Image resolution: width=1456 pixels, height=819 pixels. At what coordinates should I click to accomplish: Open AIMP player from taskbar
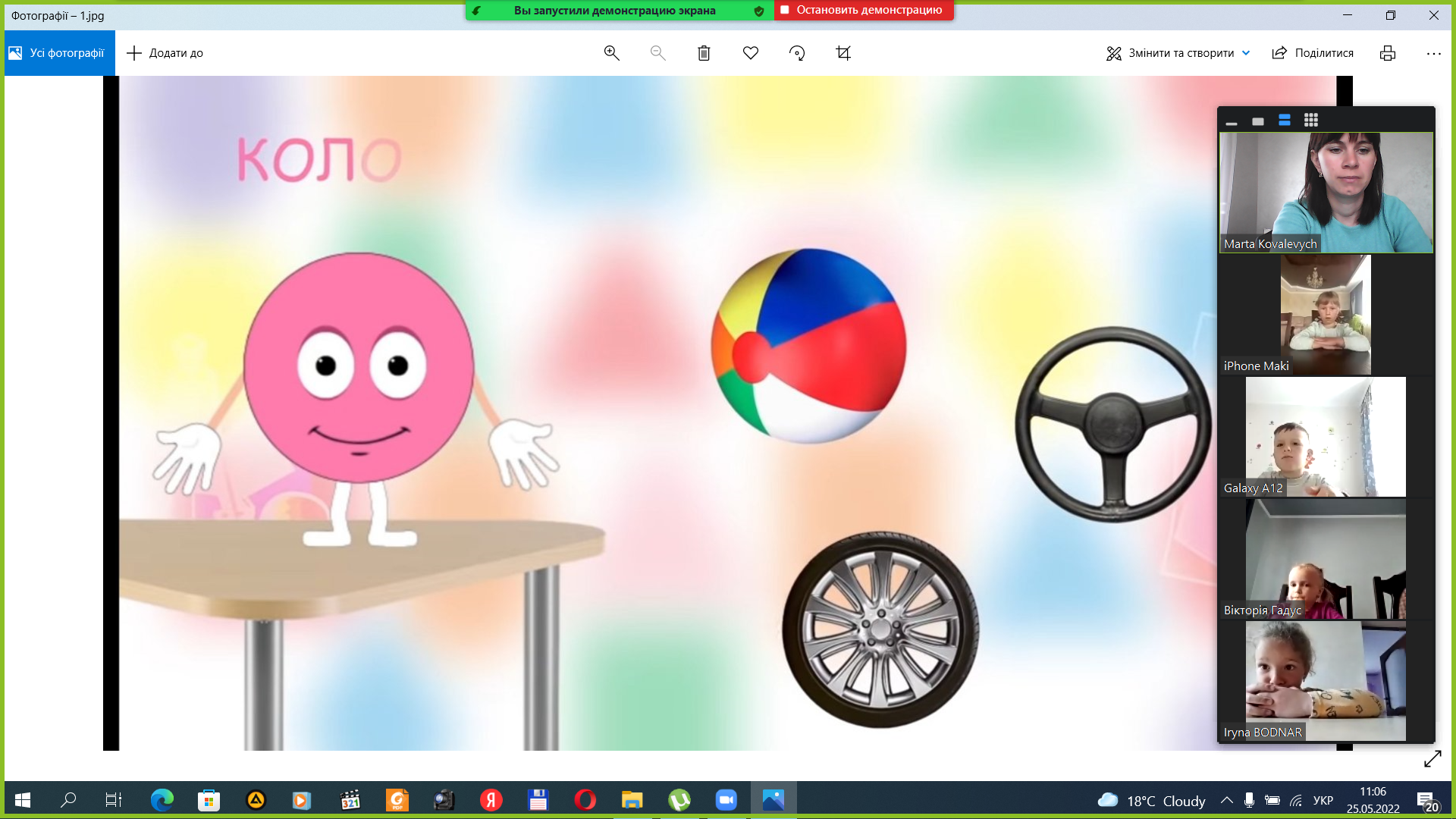click(x=256, y=800)
